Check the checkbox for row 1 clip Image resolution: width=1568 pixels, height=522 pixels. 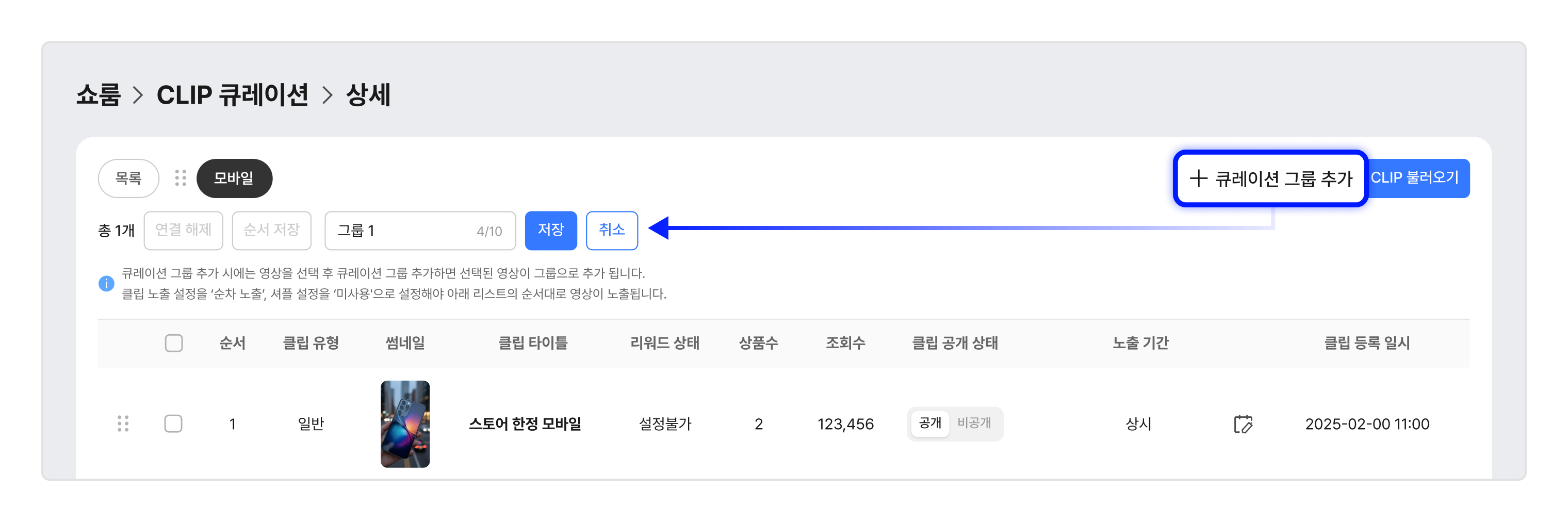point(173,423)
